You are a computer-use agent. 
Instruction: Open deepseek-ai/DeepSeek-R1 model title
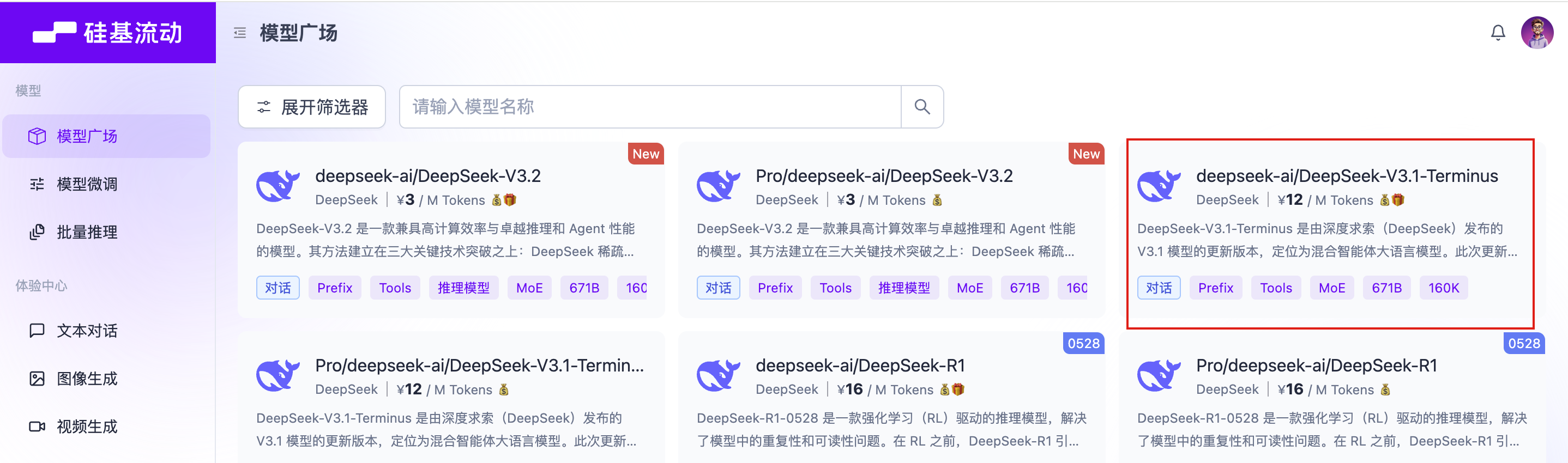860,365
